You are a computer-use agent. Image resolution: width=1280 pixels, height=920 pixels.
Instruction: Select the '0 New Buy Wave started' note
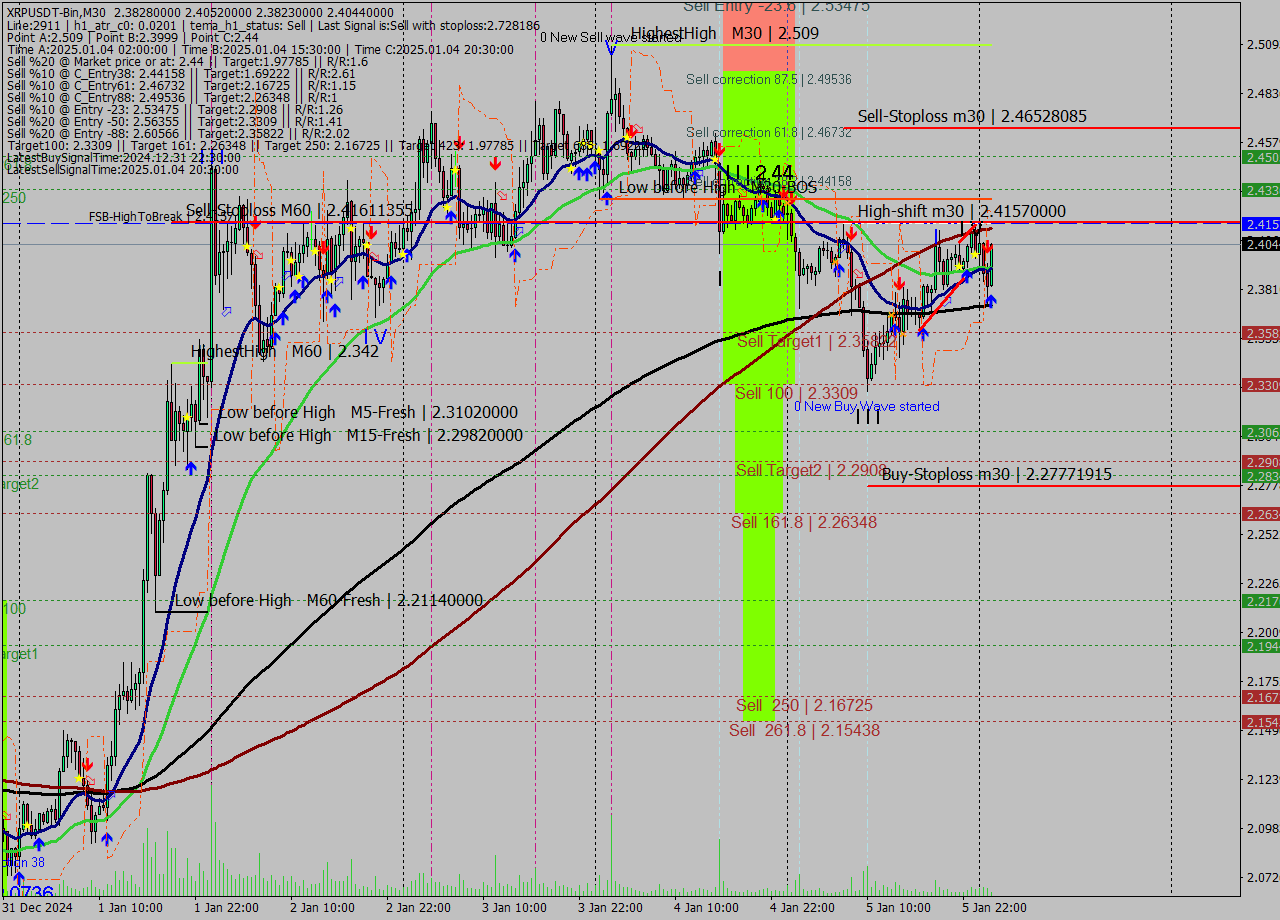[867, 407]
